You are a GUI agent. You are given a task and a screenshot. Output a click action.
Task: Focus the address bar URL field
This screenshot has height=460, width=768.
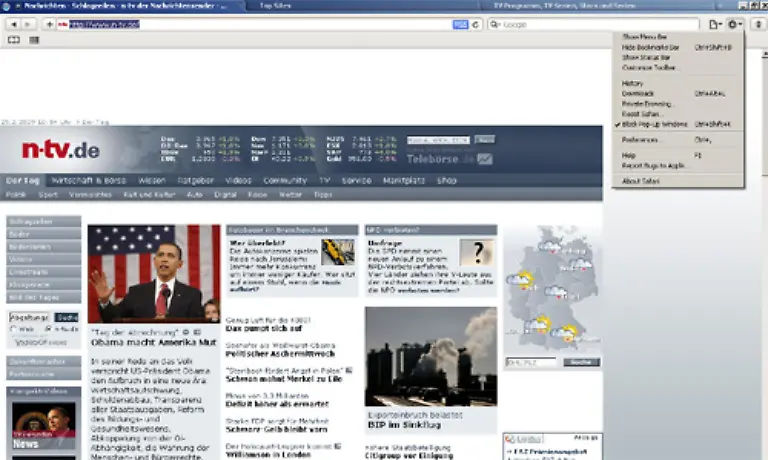(x=260, y=24)
